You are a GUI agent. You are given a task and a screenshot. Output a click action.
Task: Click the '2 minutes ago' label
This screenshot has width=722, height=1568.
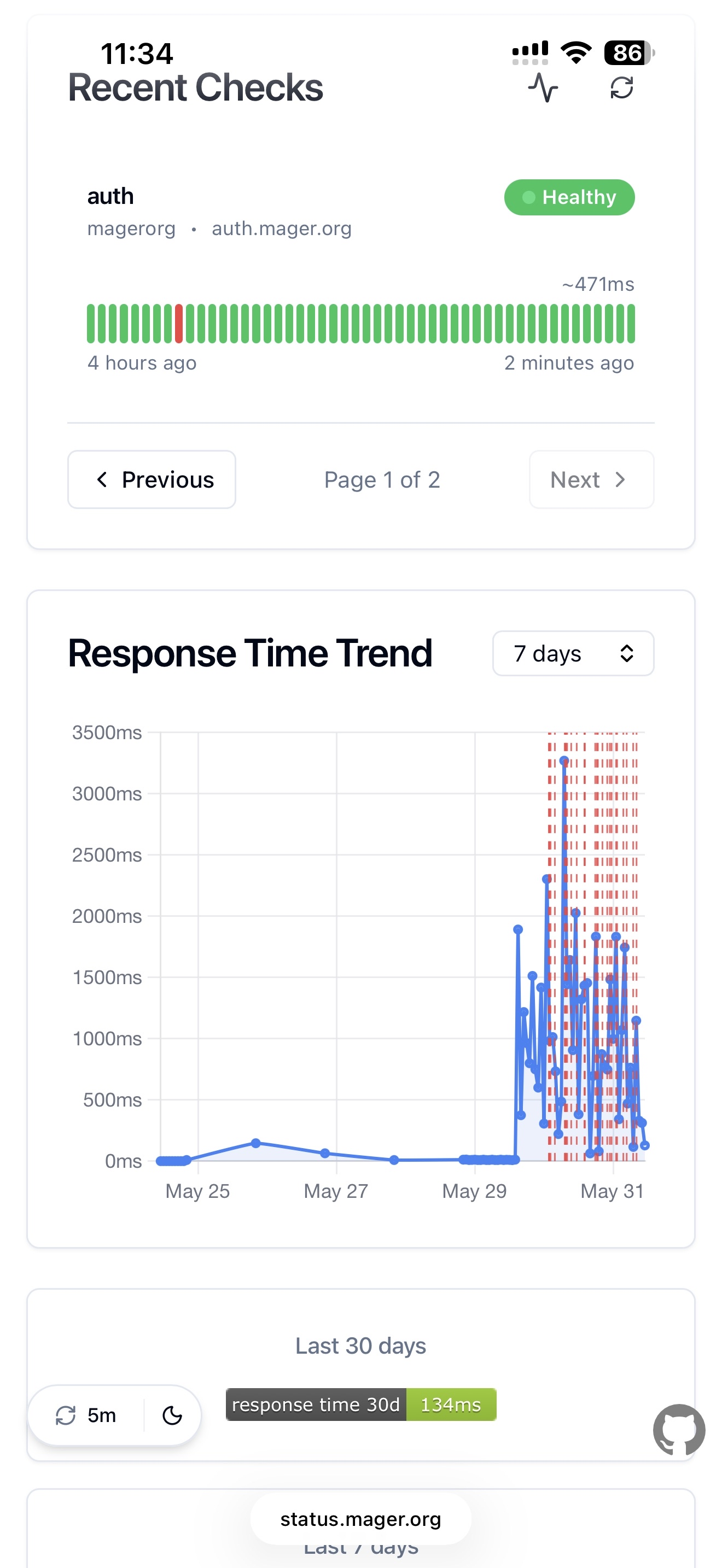(x=569, y=363)
